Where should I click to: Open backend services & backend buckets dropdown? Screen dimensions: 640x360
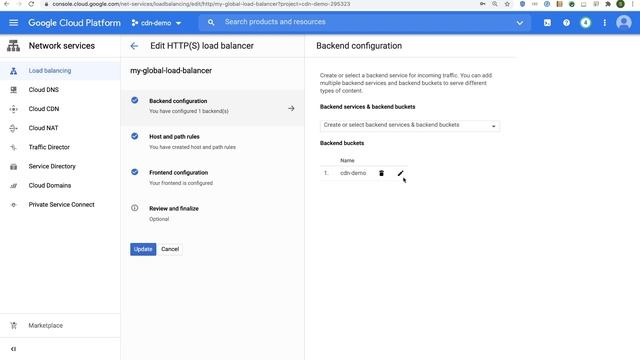410,125
